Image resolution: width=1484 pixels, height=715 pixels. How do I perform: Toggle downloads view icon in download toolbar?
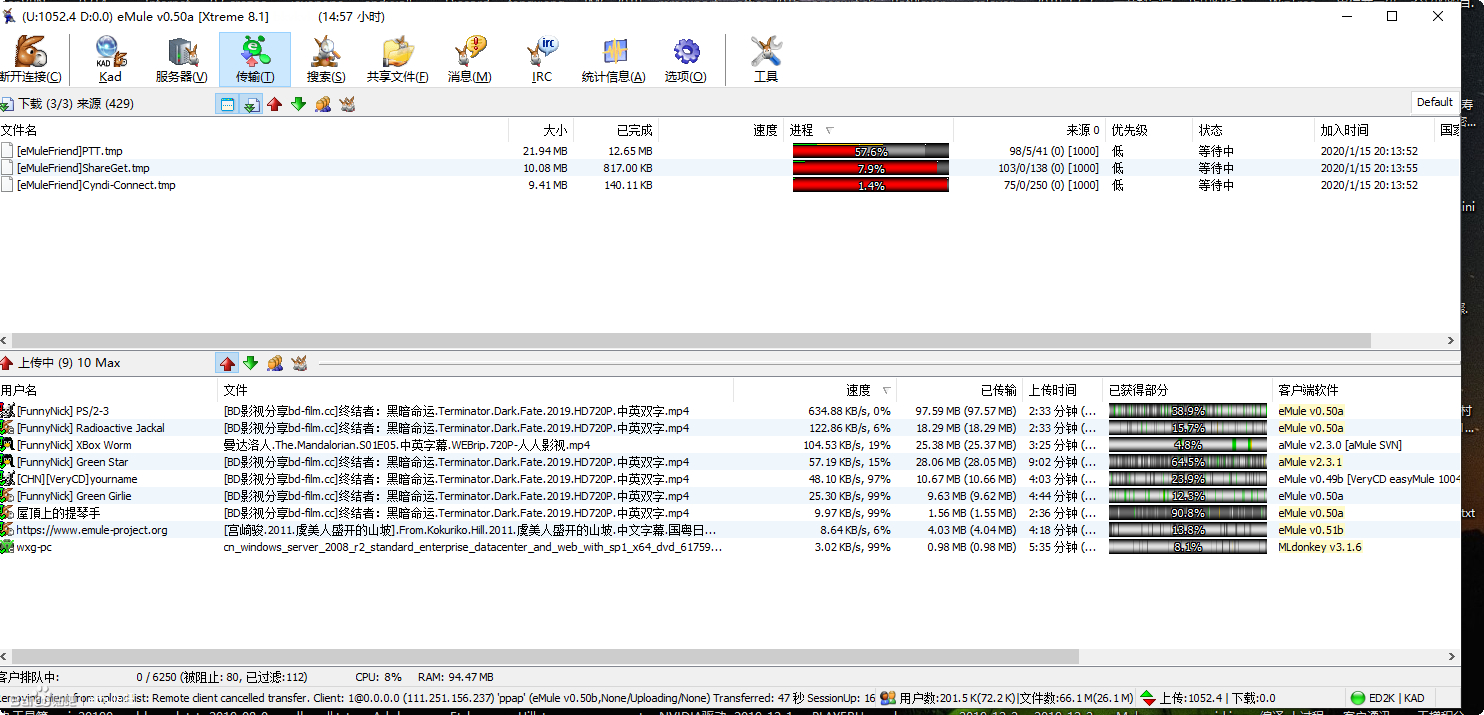point(251,104)
